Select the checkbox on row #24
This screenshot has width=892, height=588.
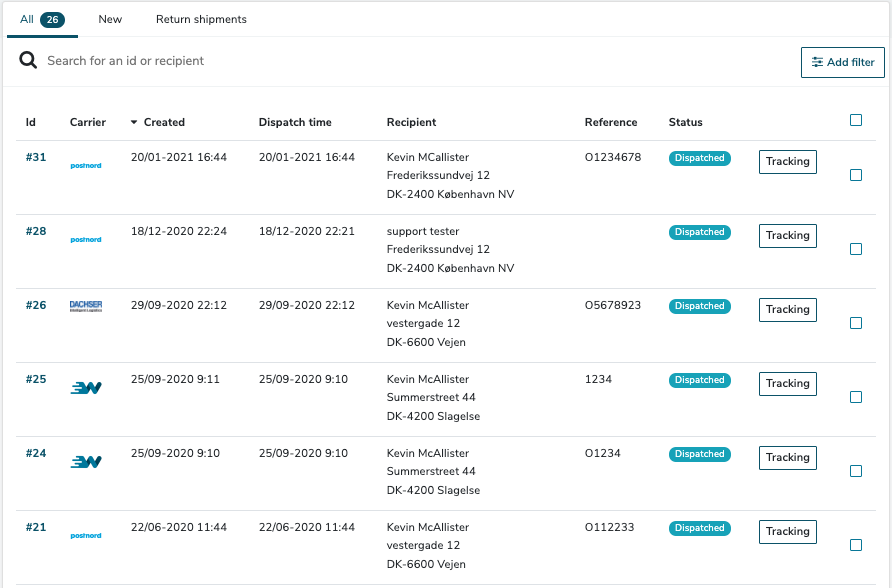pos(856,470)
